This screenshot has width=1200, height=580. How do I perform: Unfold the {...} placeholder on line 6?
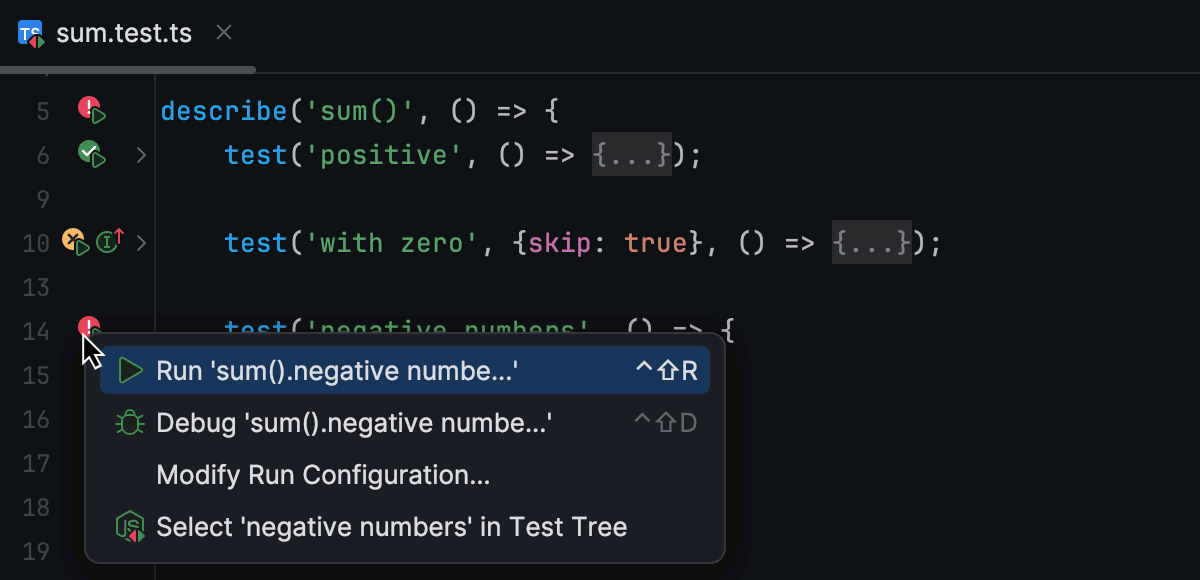coord(632,155)
